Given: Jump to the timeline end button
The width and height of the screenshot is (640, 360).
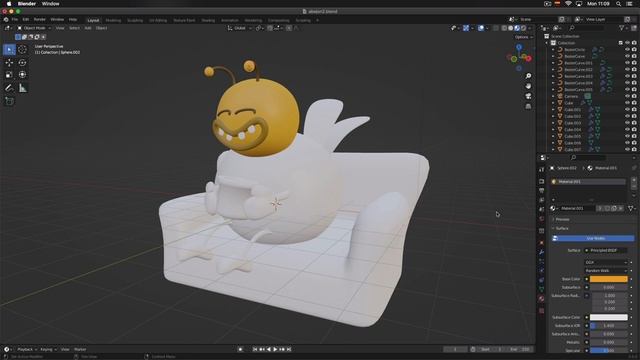Looking at the screenshot, I should click(289, 349).
